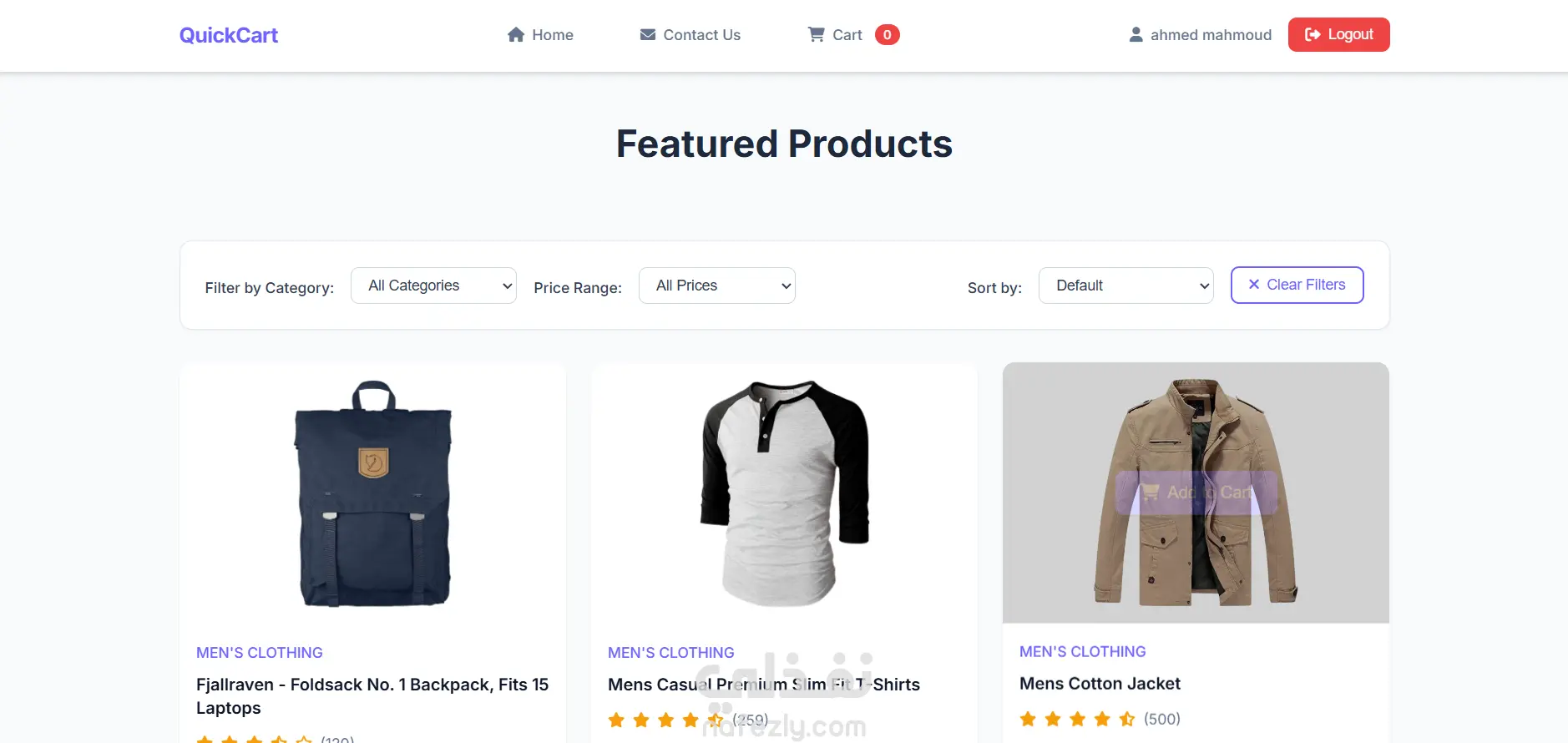Image resolution: width=1568 pixels, height=743 pixels.
Task: Expand the All Prices range dropdown
Action: pyautogui.click(x=716, y=286)
